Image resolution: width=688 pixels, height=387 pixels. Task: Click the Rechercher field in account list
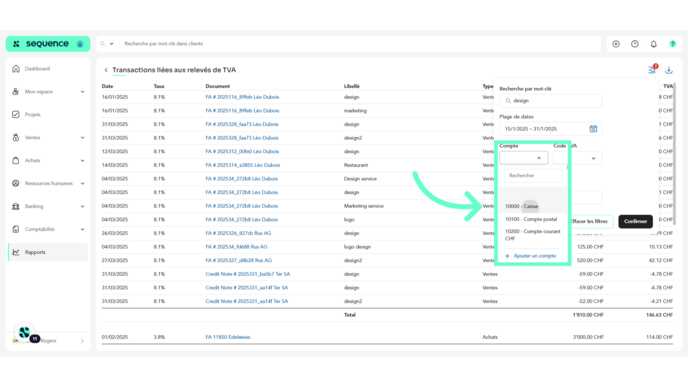533,176
